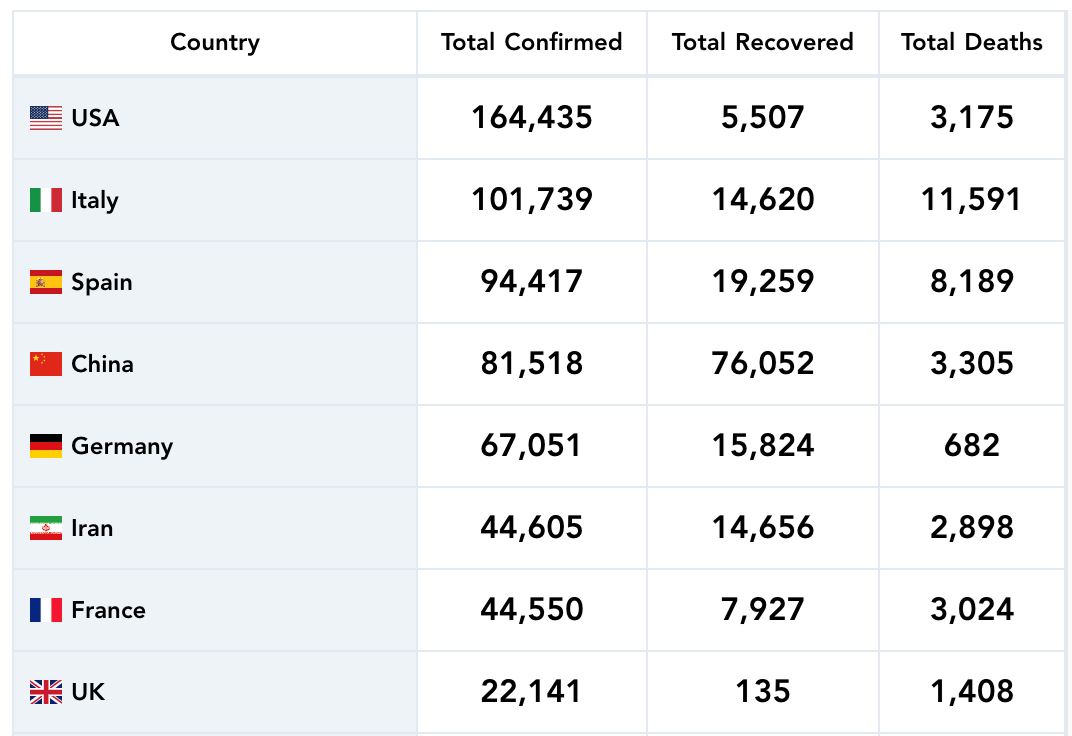Click Spain's confirmed count 94,417

pyautogui.click(x=531, y=282)
